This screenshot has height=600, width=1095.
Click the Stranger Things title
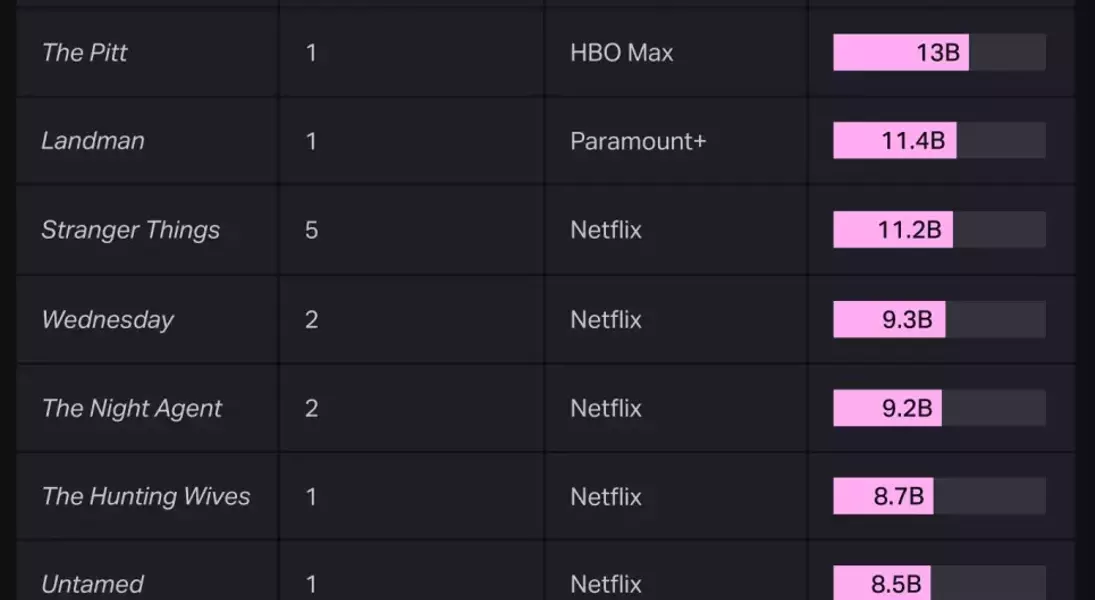tap(130, 230)
